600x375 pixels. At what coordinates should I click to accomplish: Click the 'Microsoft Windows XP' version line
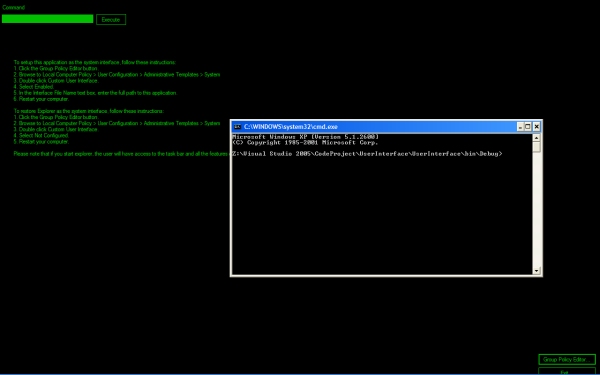305,137
